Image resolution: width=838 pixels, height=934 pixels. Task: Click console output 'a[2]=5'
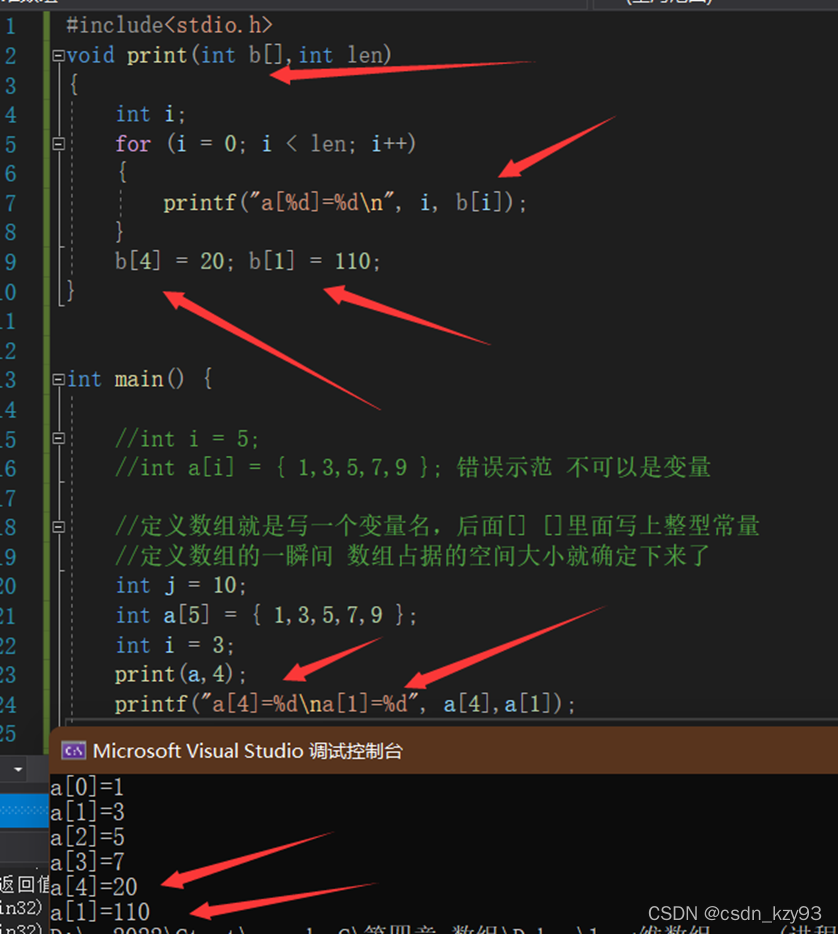88,838
